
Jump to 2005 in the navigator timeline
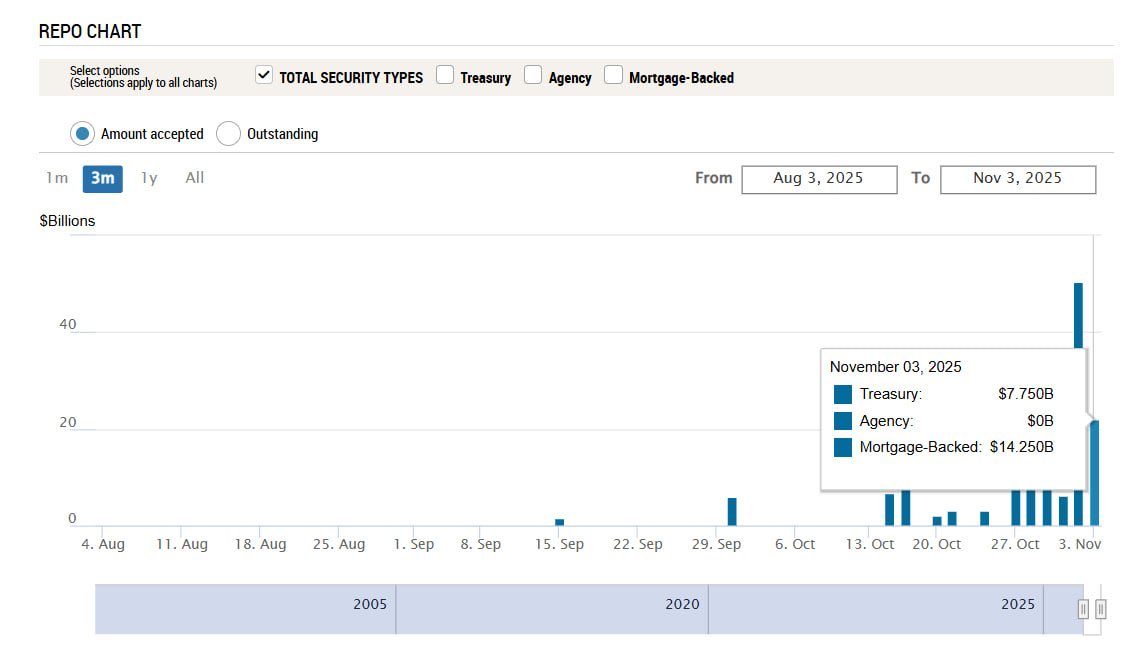(370, 604)
